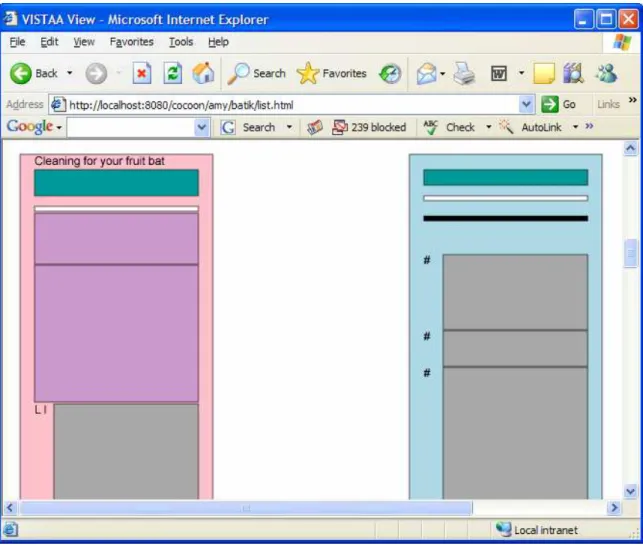Click the status bar page icon
This screenshot has height=546, width=643.
[x=10, y=529]
